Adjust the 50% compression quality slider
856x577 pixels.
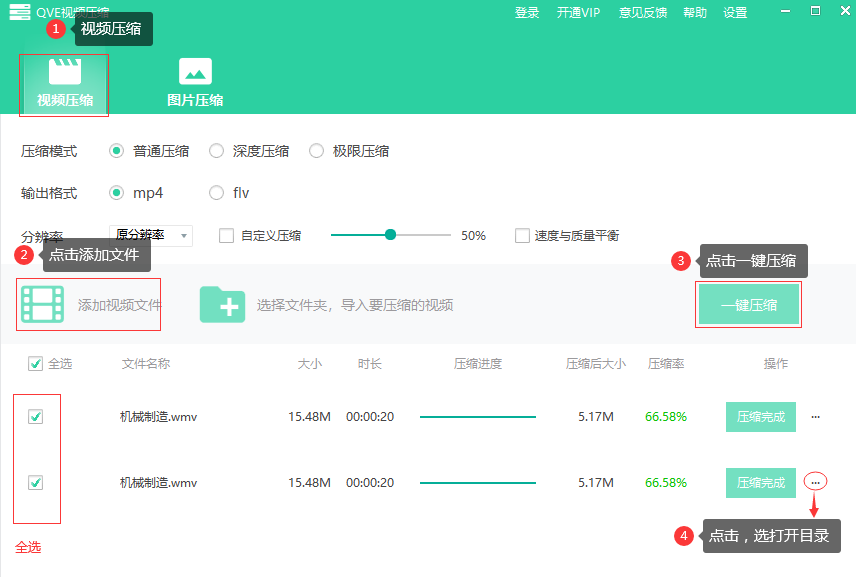tap(390, 235)
